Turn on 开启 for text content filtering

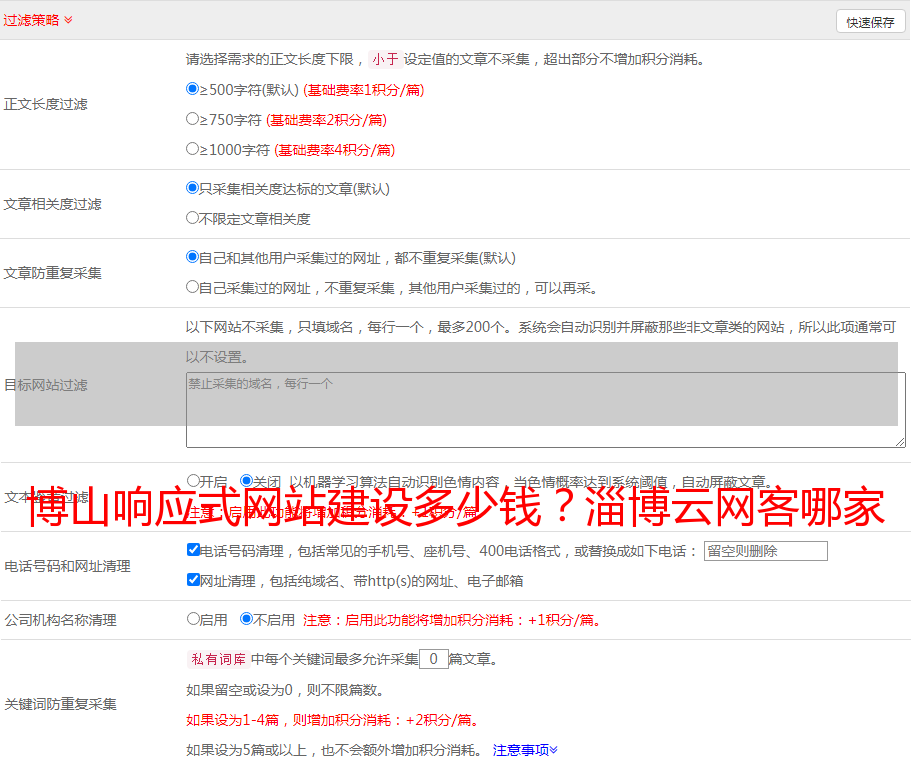193,481
